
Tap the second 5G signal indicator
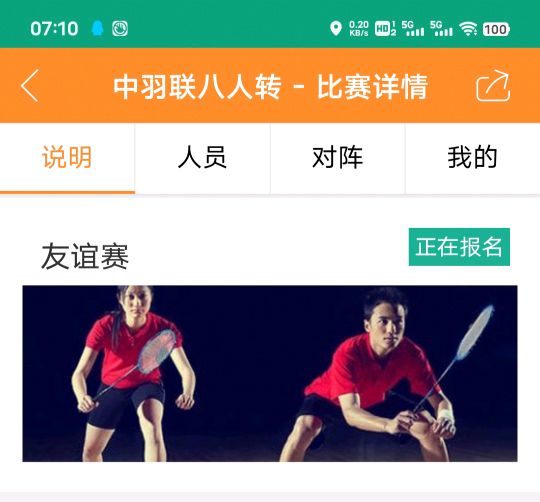point(441,28)
